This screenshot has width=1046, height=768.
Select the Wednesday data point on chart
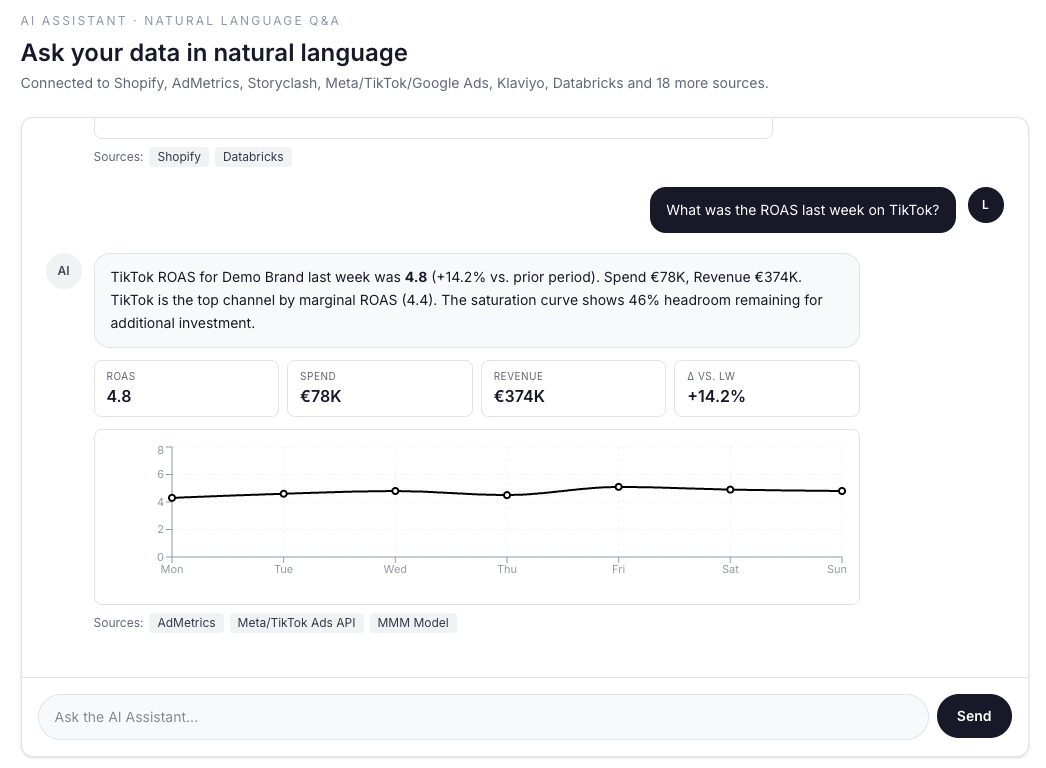[395, 491]
